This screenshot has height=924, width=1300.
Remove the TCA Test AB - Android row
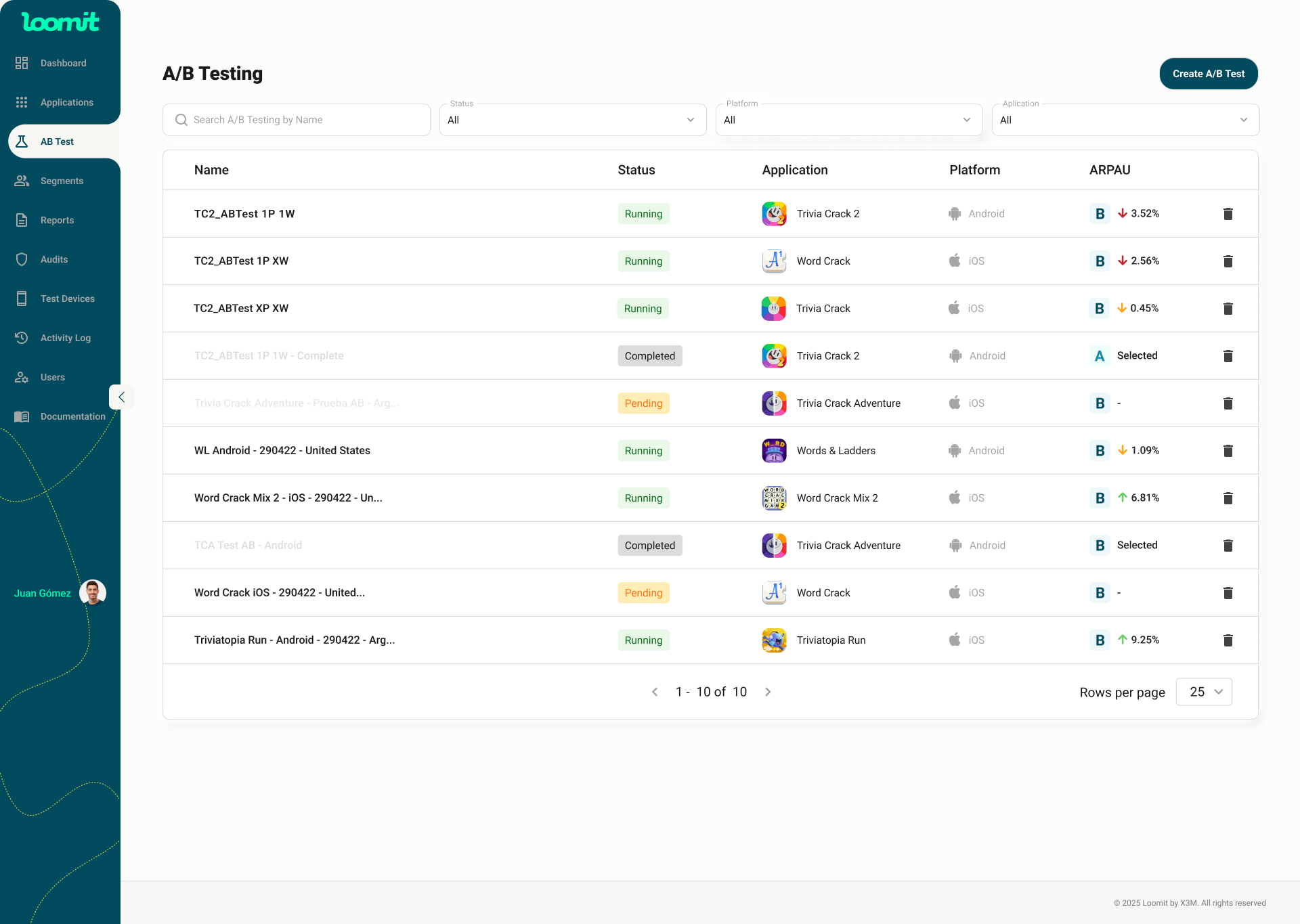1228,546
